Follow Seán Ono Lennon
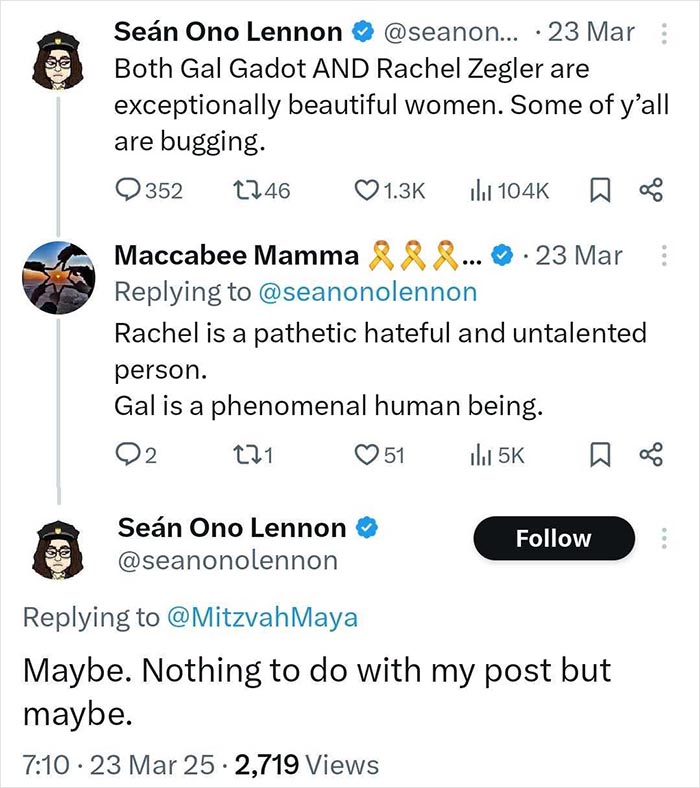This screenshot has width=700, height=788. tap(553, 539)
